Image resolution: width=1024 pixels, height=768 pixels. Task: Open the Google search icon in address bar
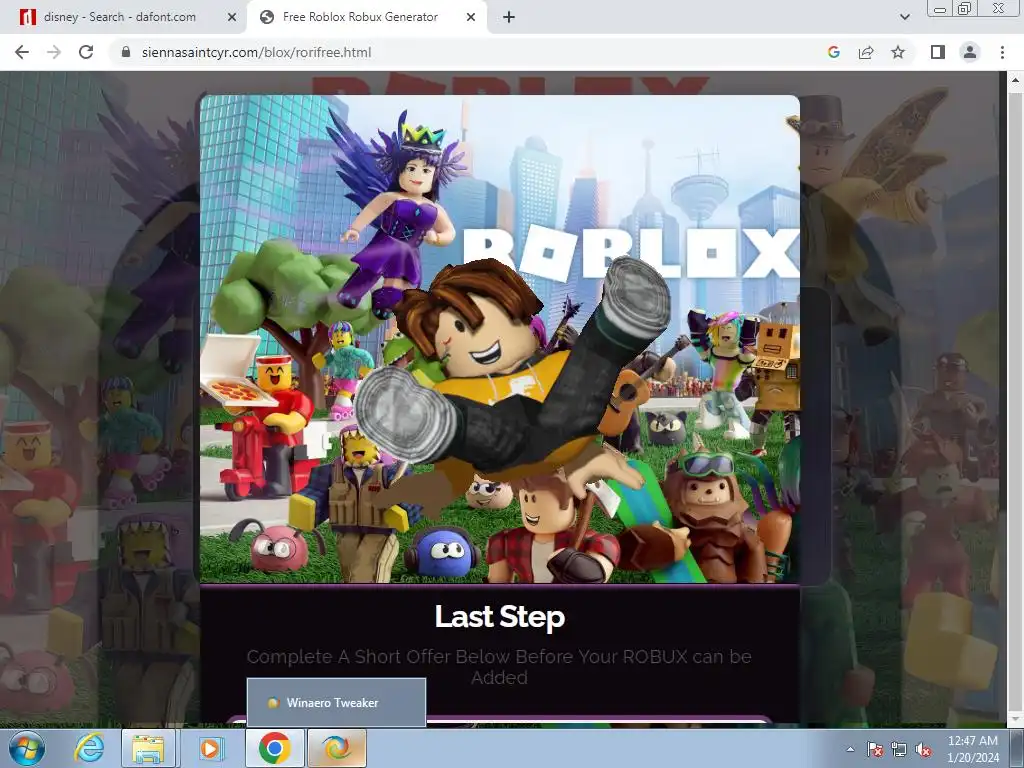pyautogui.click(x=833, y=52)
